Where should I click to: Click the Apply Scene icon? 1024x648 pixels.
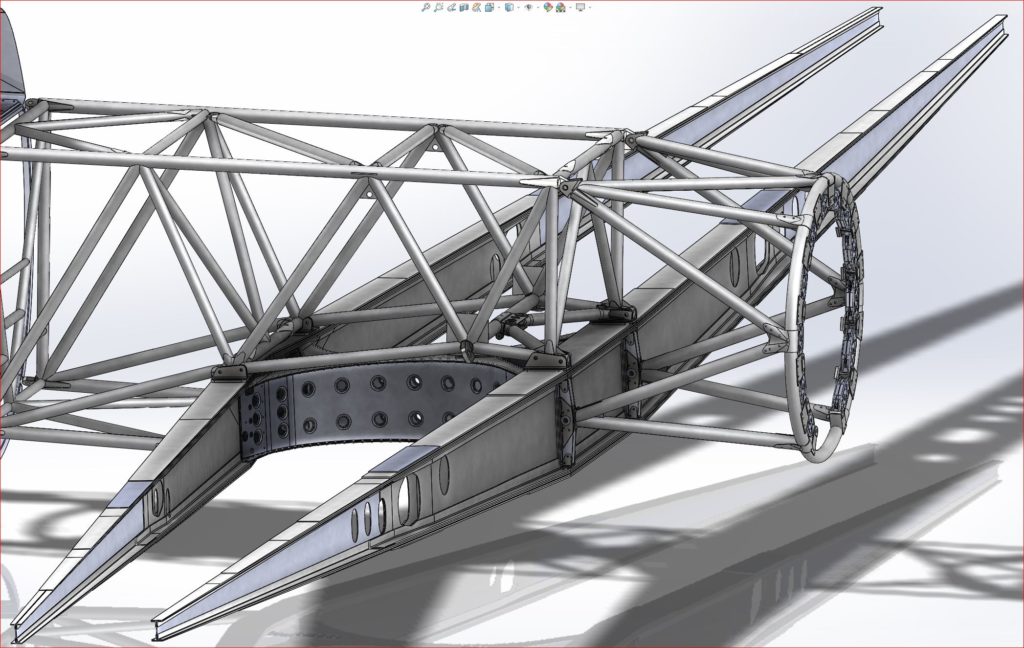560,8
